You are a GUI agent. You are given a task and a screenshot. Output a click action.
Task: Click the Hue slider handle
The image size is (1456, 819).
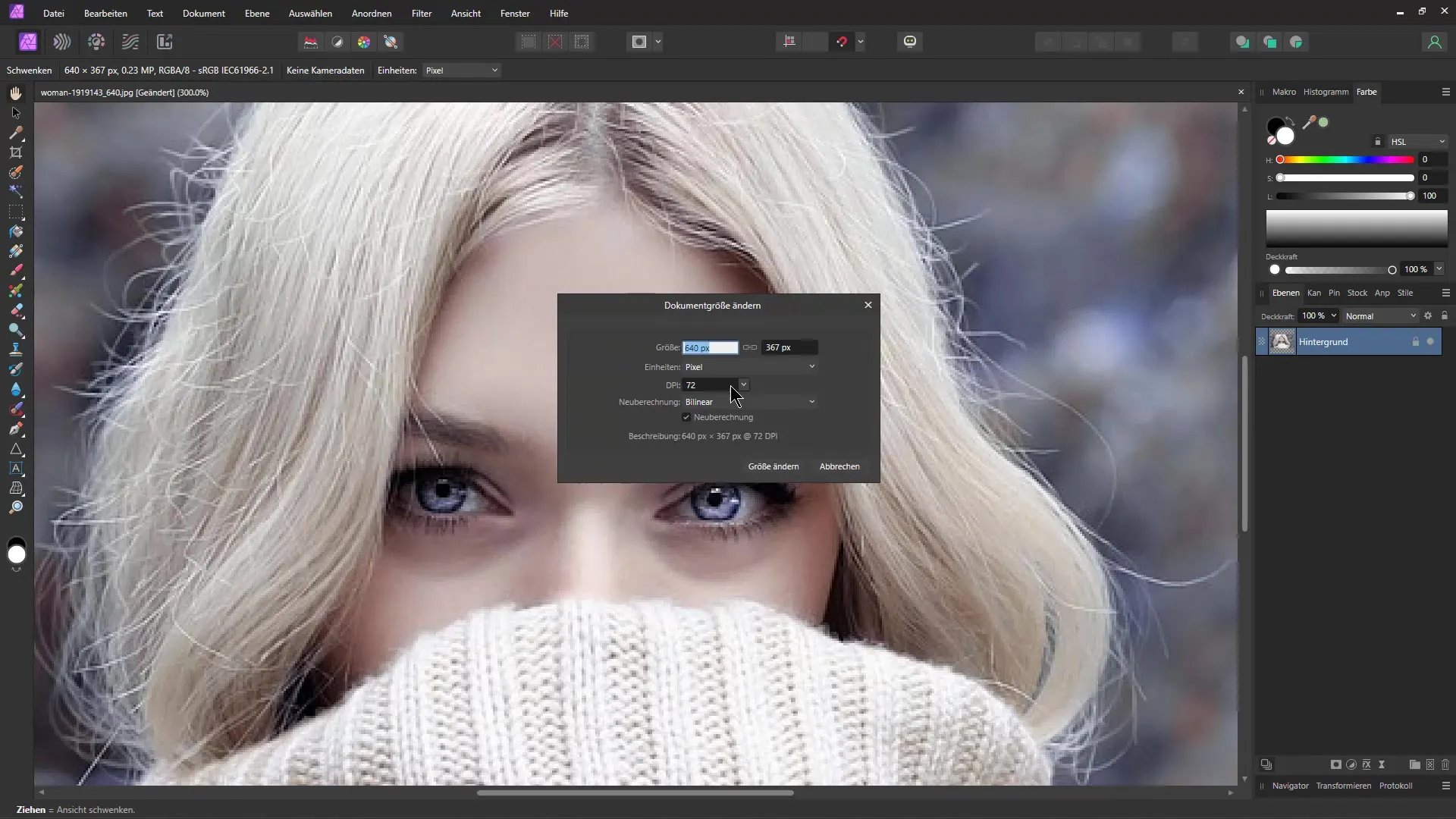tap(1280, 160)
